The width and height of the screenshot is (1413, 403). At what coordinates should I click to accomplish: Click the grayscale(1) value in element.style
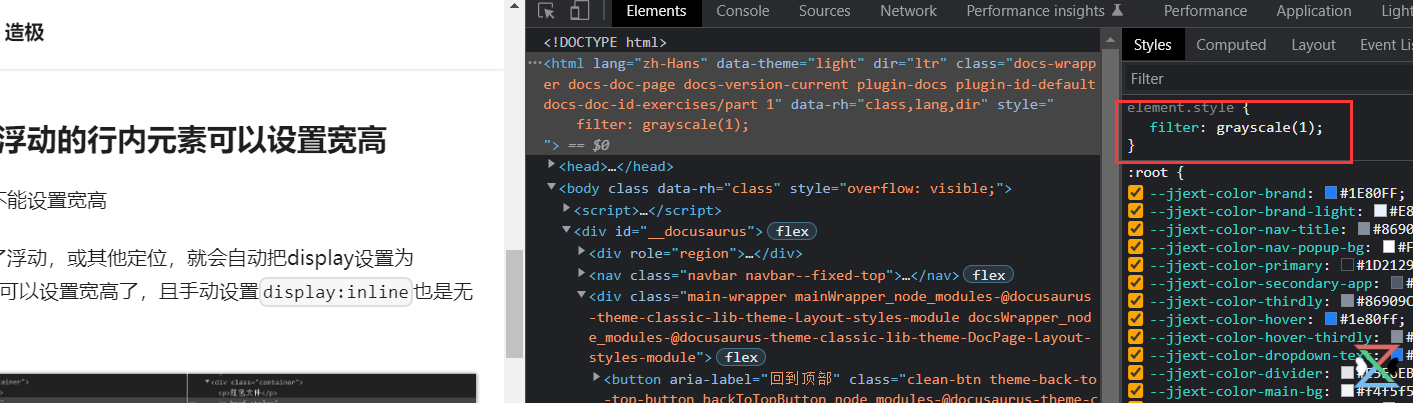click(1265, 128)
